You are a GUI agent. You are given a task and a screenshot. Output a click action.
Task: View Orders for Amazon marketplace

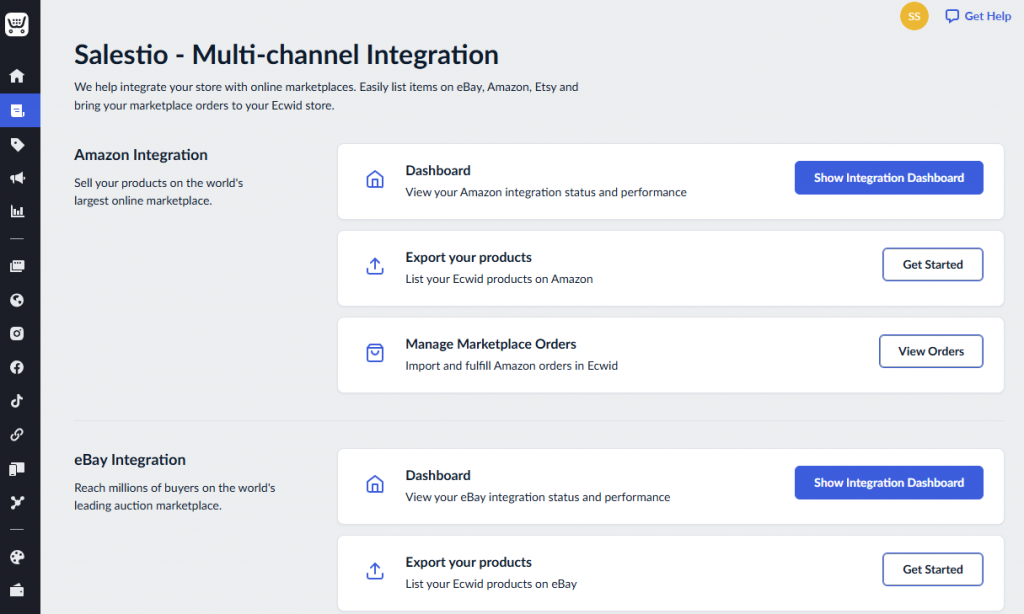pyautogui.click(x=930, y=352)
